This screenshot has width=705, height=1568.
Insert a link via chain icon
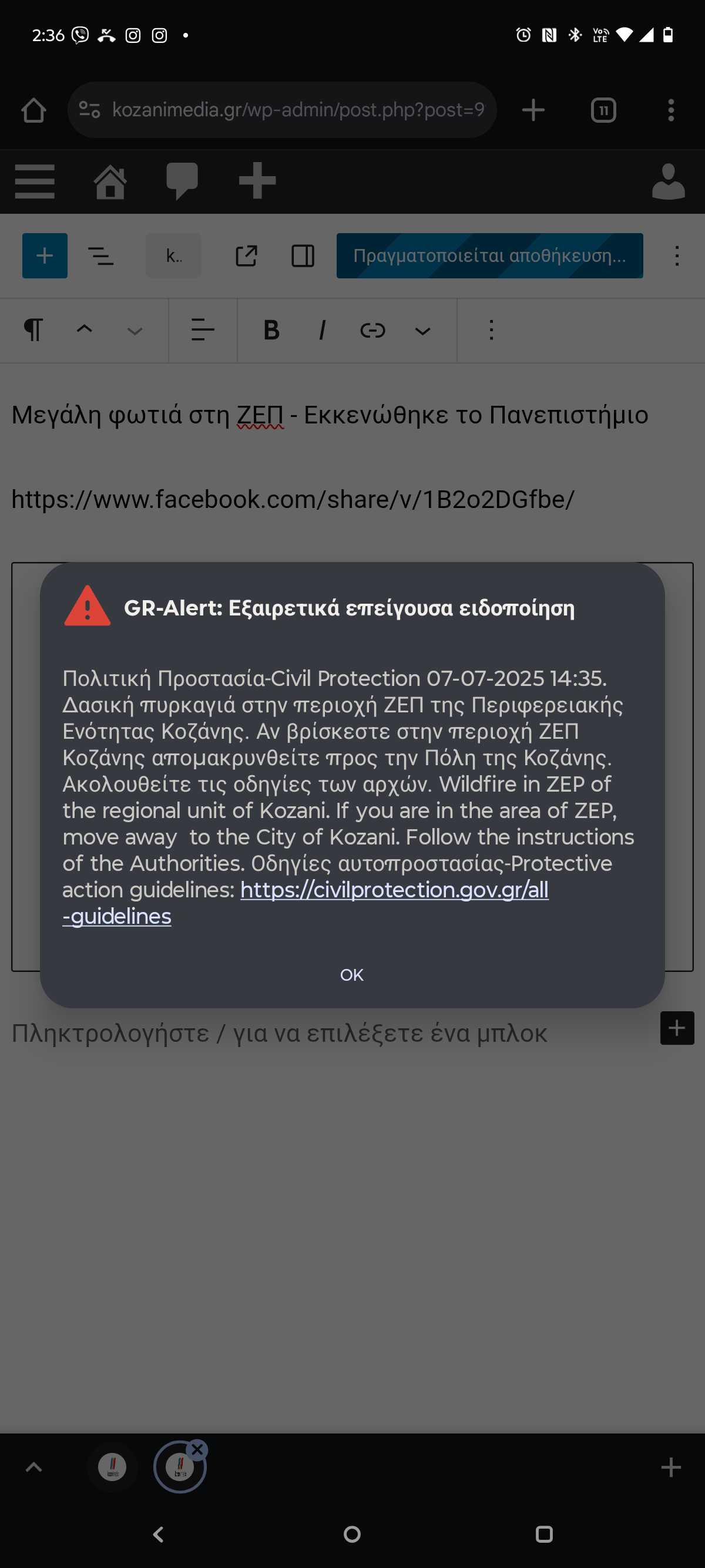pos(372,330)
